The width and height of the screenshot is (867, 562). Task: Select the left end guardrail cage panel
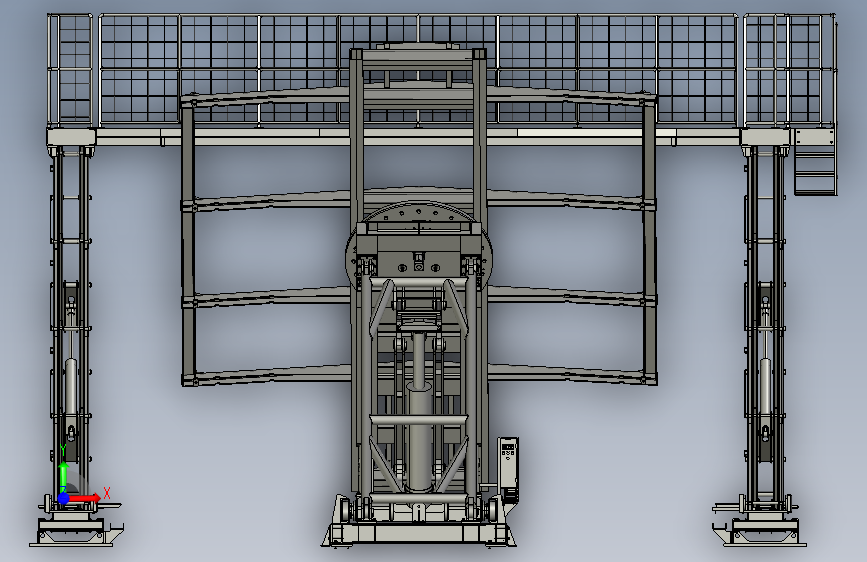(70, 70)
